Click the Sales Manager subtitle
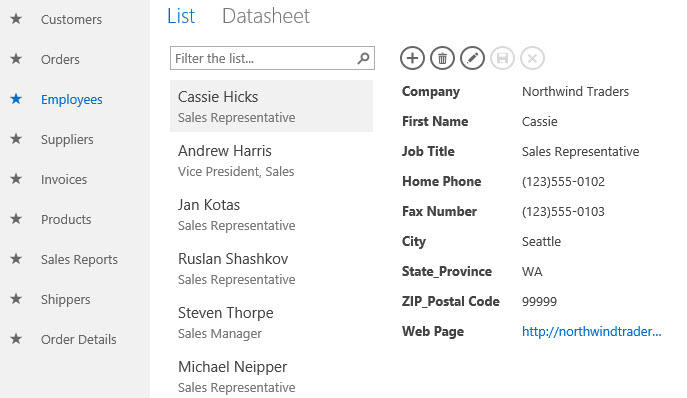The width and height of the screenshot is (687, 398). click(220, 334)
